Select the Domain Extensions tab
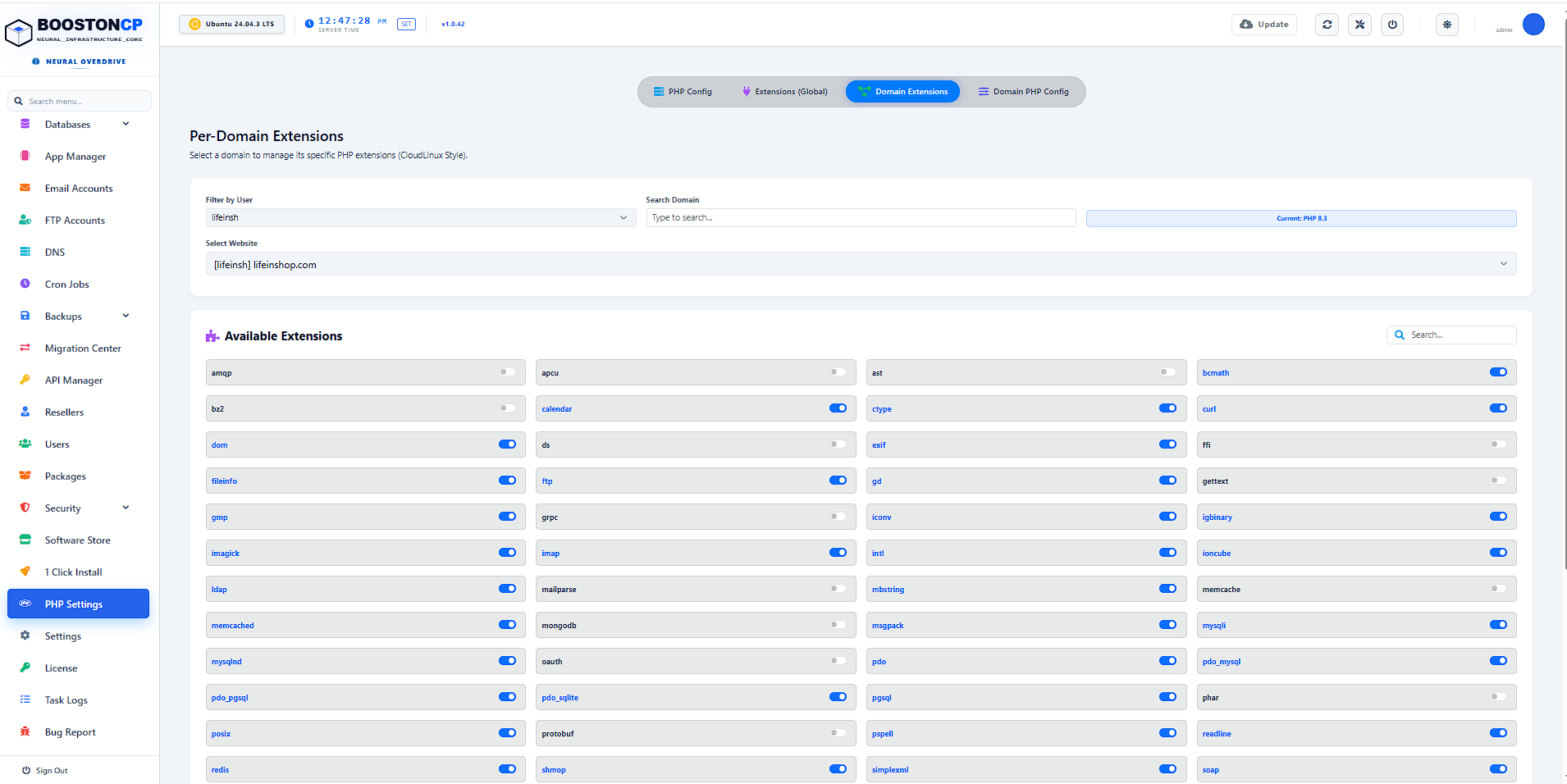Screen dimensions: 1567x784 902,92
